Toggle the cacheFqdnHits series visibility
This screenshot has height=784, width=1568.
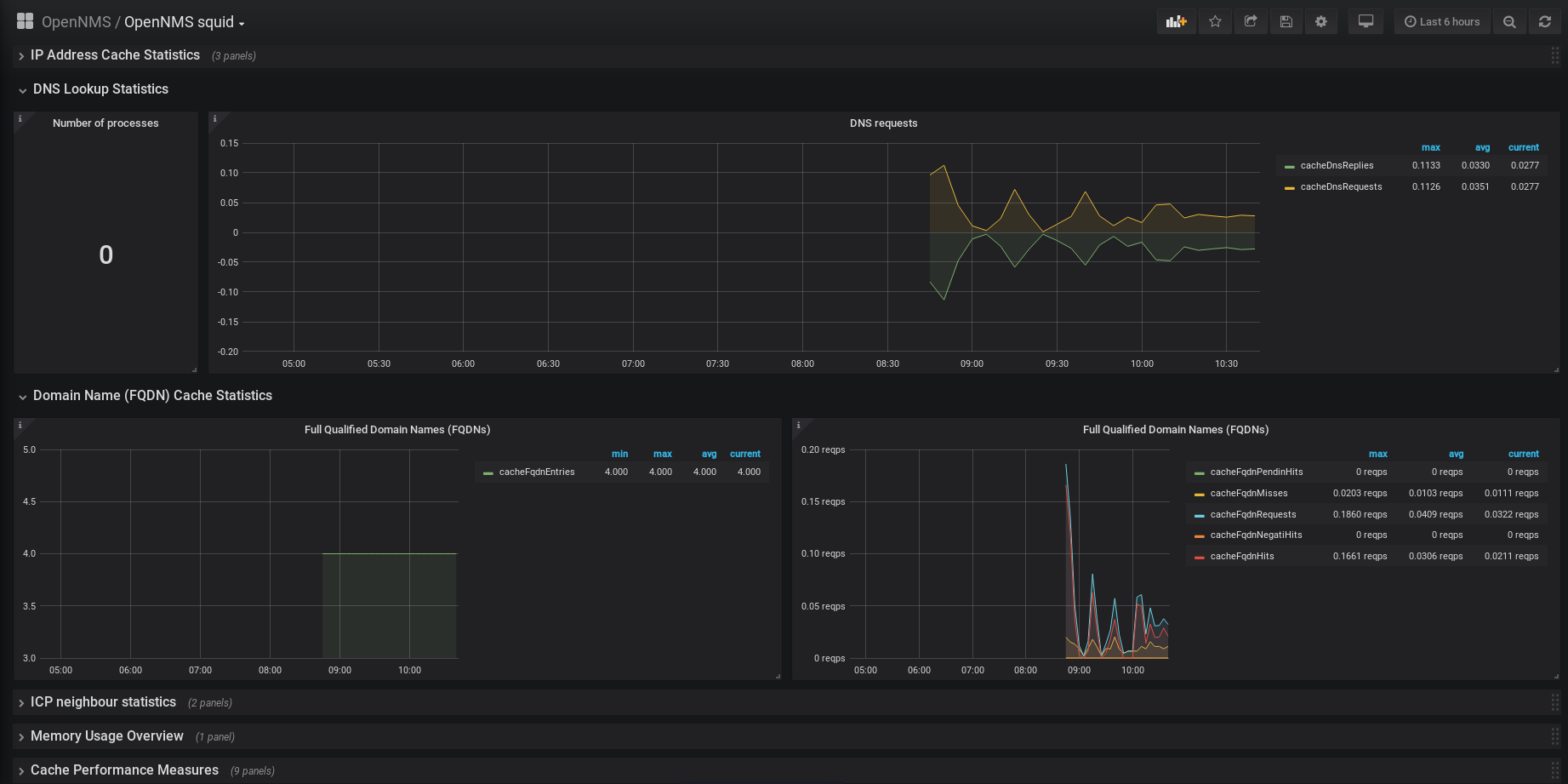1242,557
